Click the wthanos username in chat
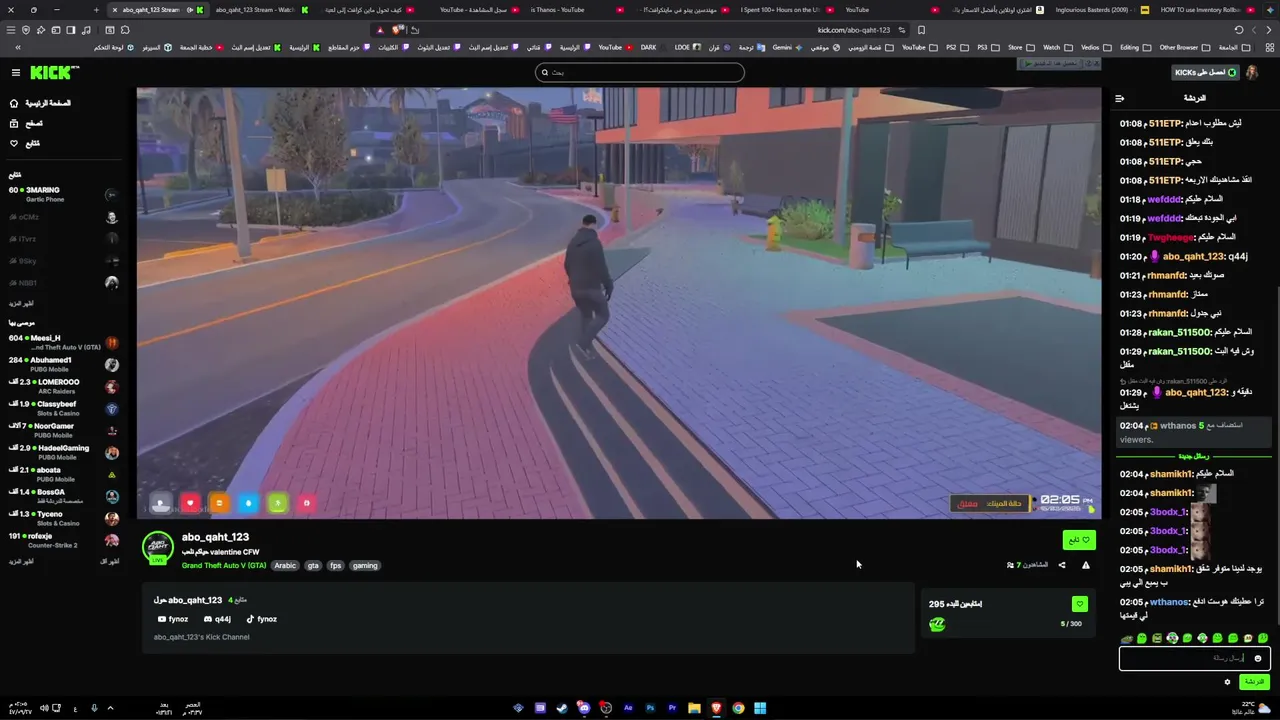1280x720 pixels. pos(1168,602)
